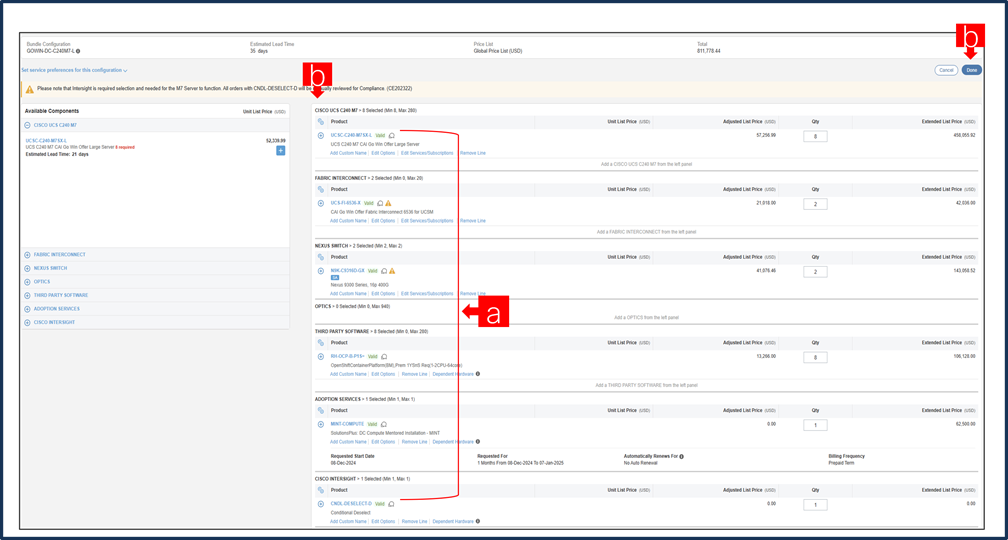The width and height of the screenshot is (1008, 540).
Task: Open RH-OCP-B-P1S= product link
Action: click(348, 357)
